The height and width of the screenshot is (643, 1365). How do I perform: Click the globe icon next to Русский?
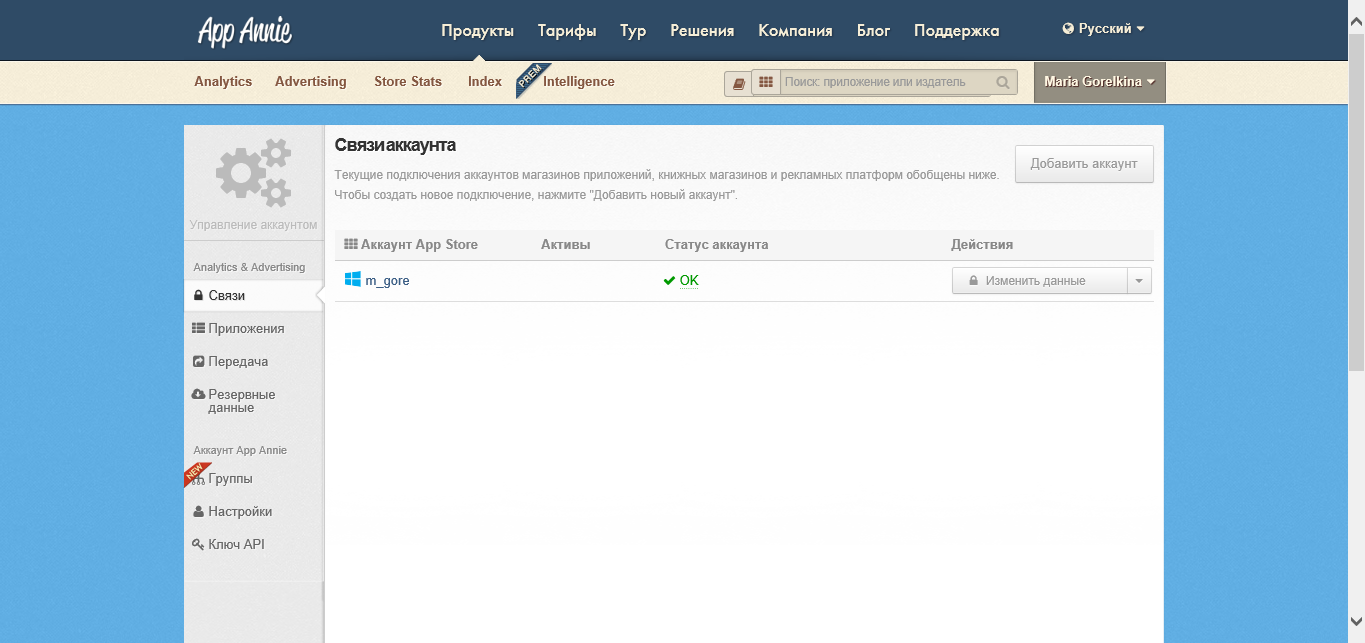click(1068, 29)
